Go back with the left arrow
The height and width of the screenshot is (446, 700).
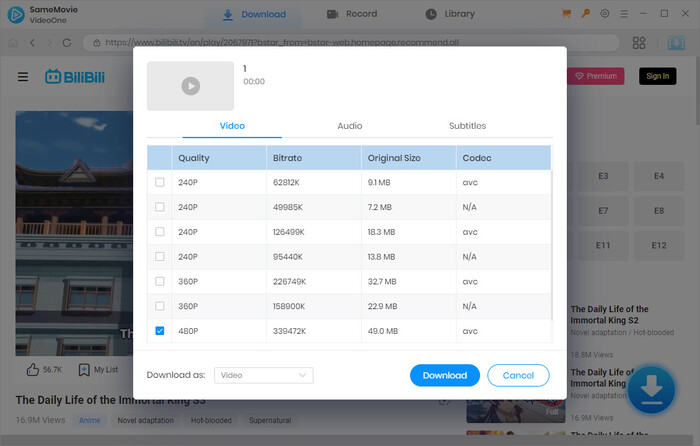pyautogui.click(x=33, y=42)
